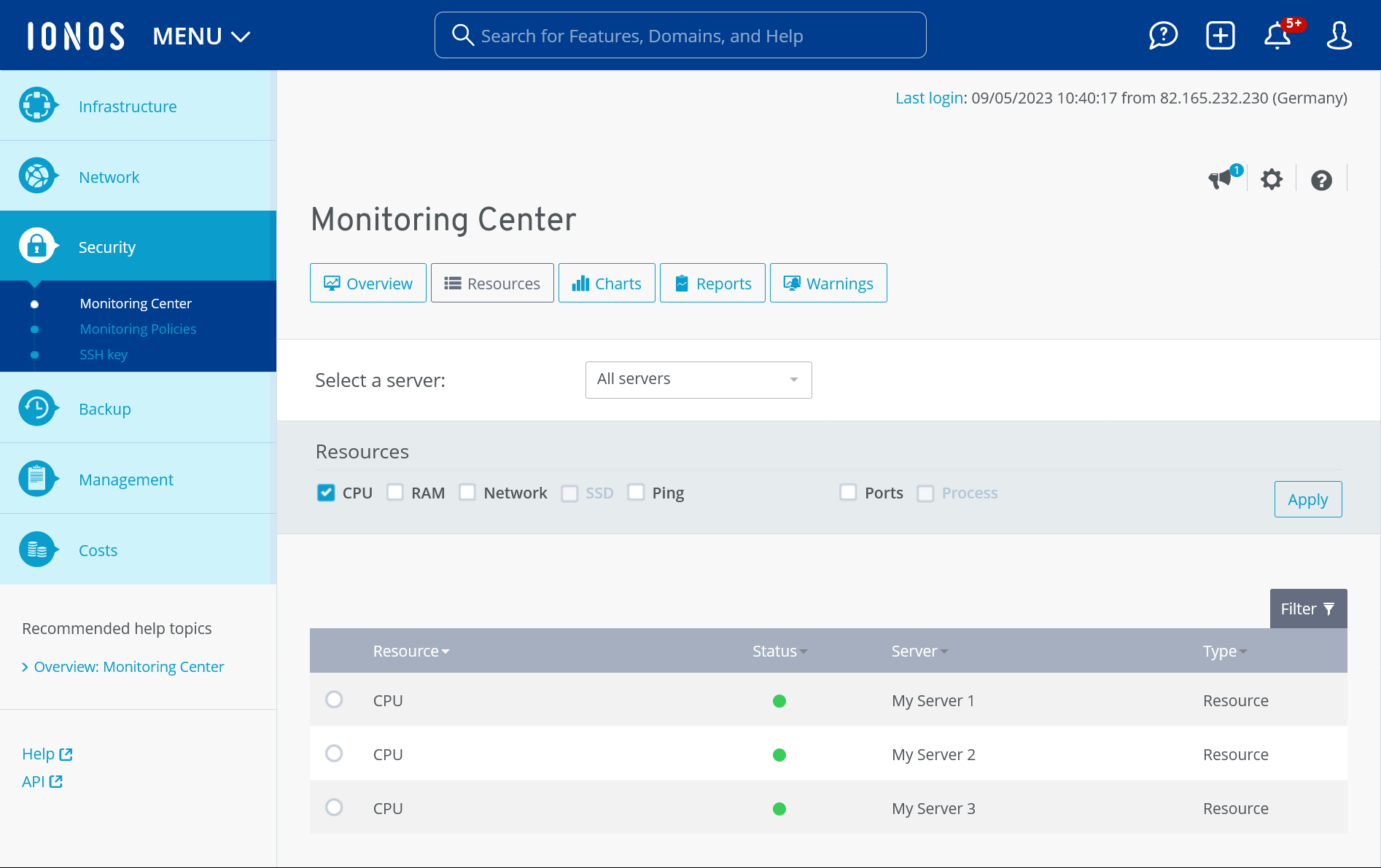Click the Filter button
The width and height of the screenshot is (1381, 868).
tap(1308, 609)
